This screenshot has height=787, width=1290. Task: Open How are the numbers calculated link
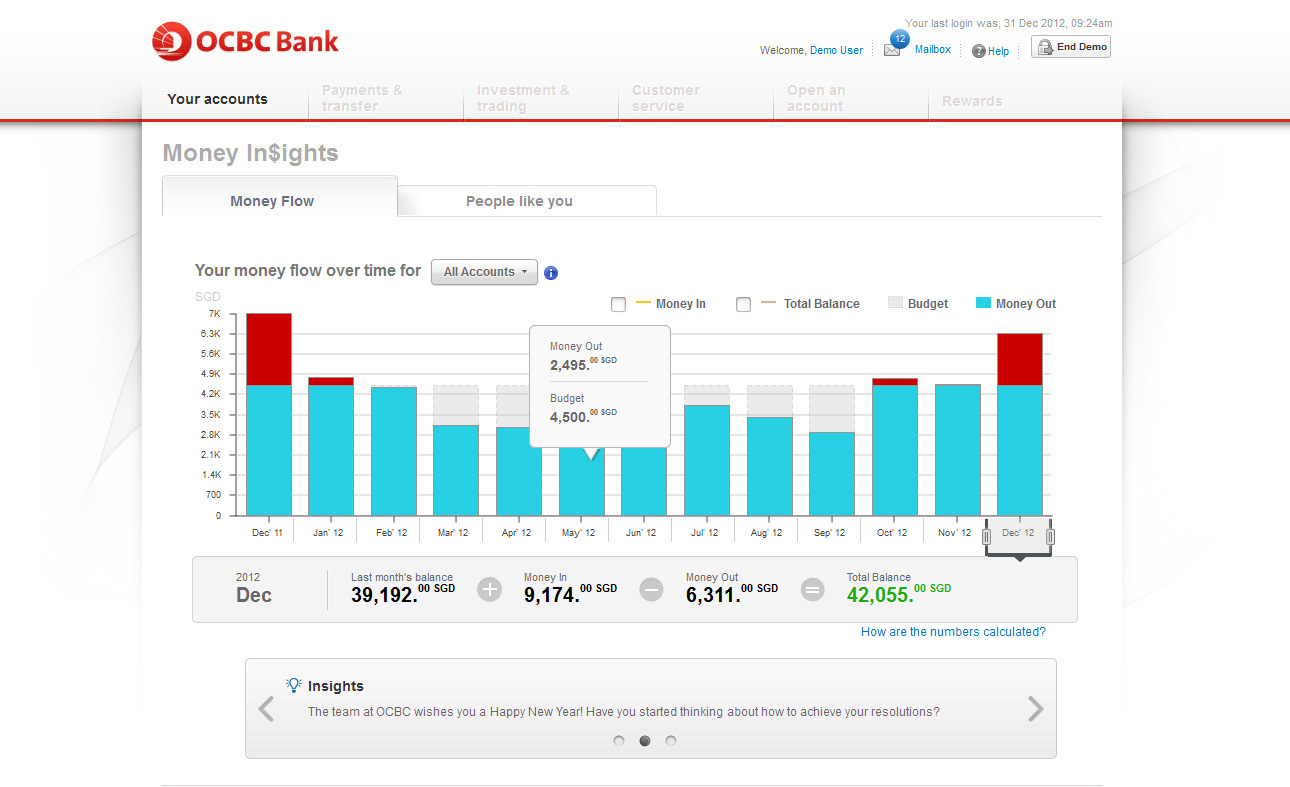point(953,632)
